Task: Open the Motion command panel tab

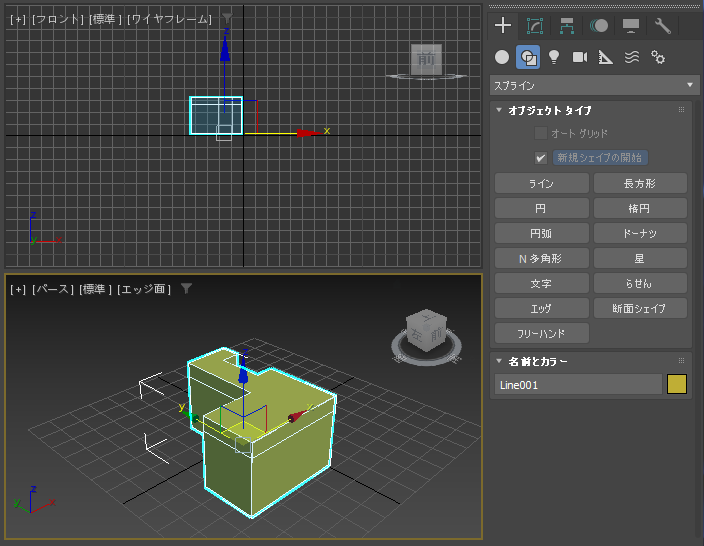Action: 599,26
